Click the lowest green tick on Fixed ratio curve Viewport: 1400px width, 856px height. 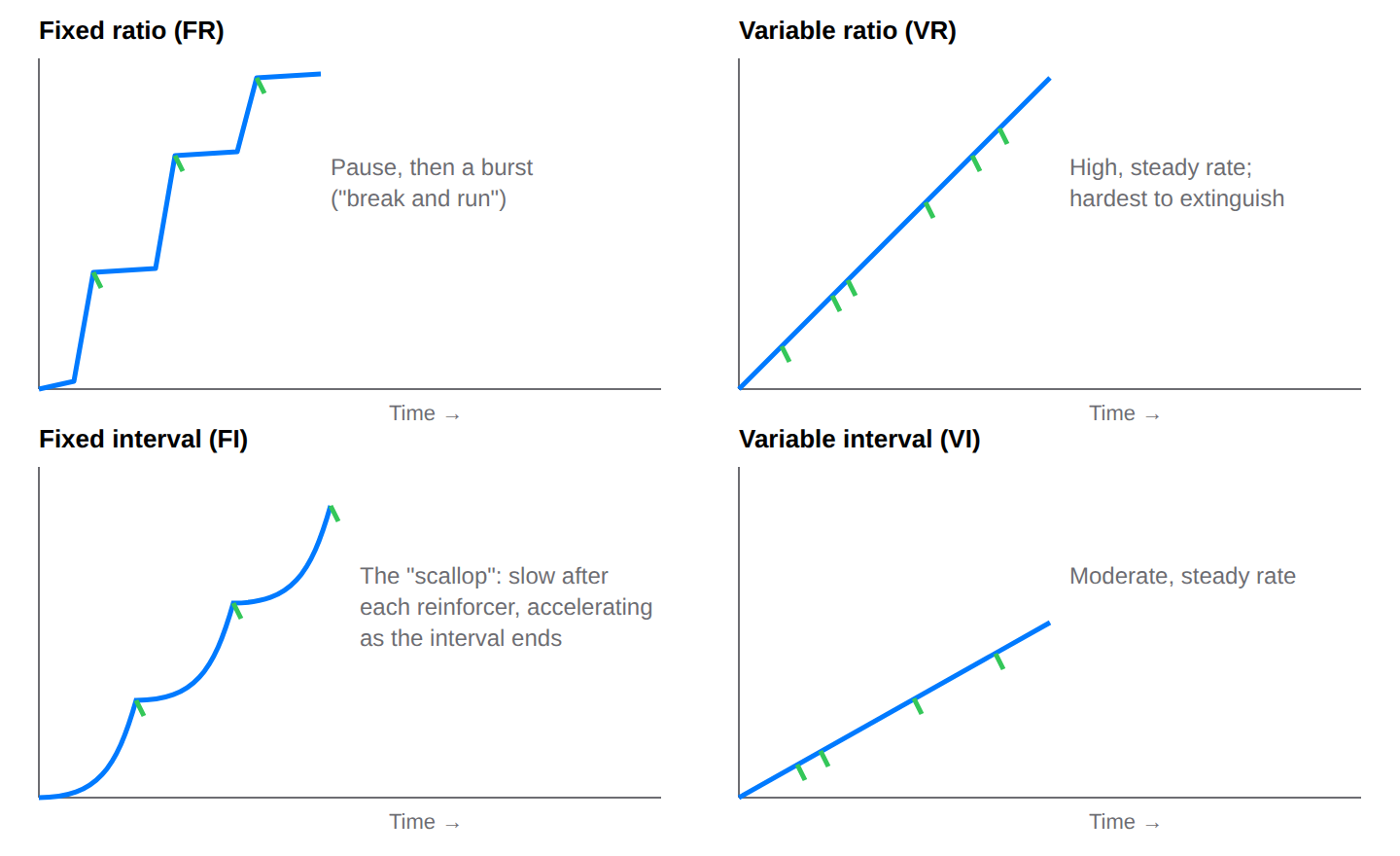click(97, 279)
